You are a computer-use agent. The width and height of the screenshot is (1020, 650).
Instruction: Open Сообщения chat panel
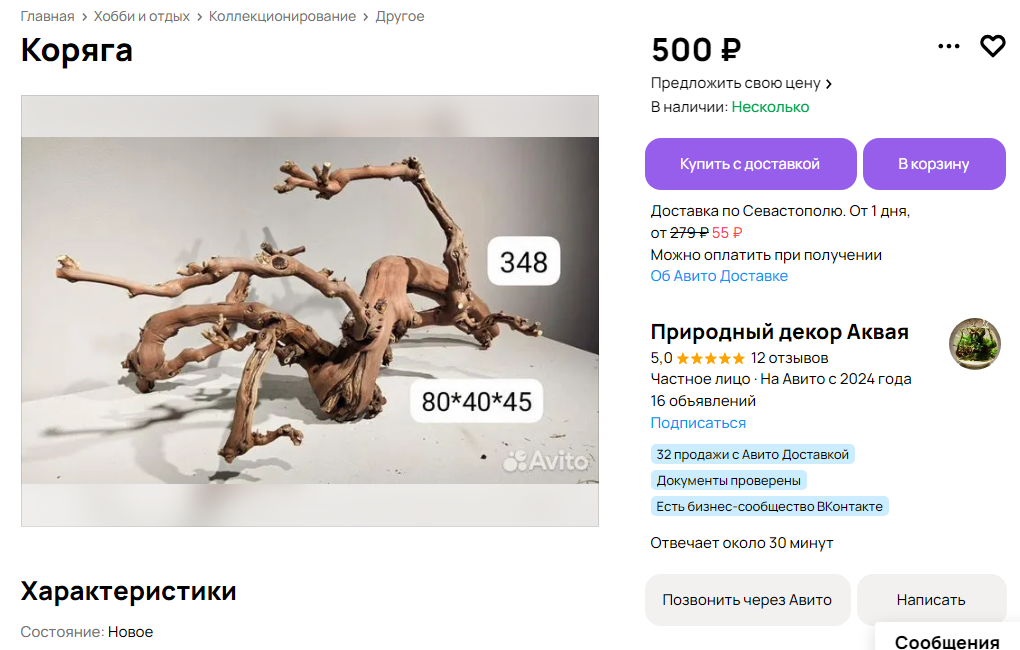(947, 640)
